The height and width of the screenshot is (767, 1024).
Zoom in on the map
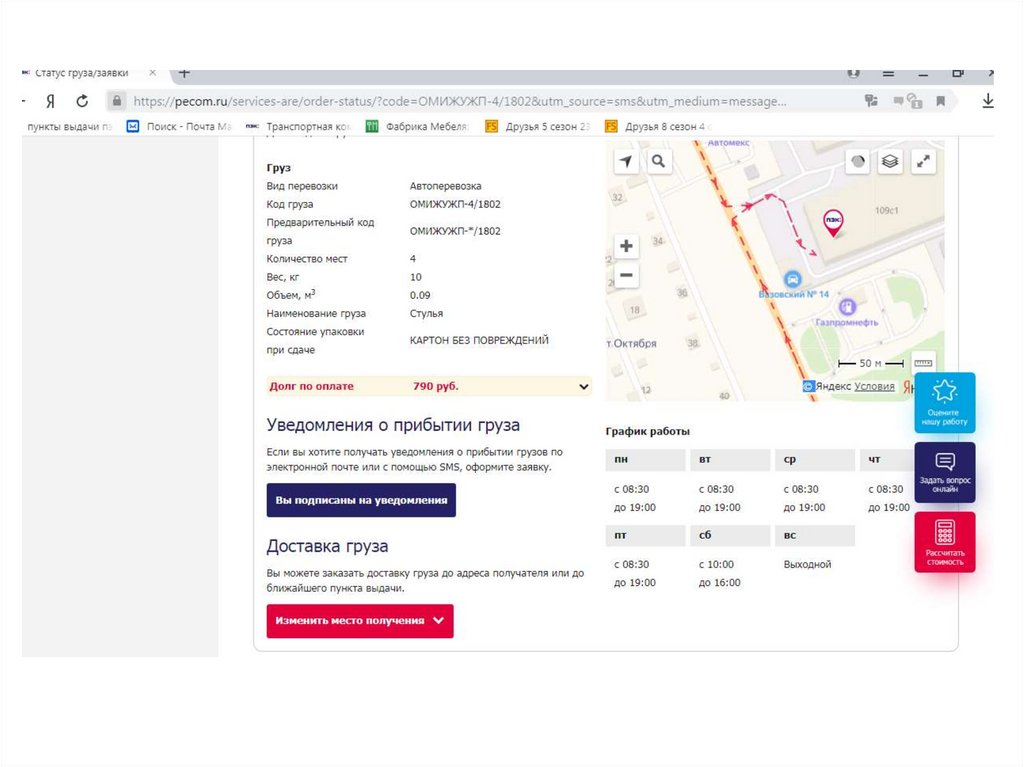[x=626, y=246]
